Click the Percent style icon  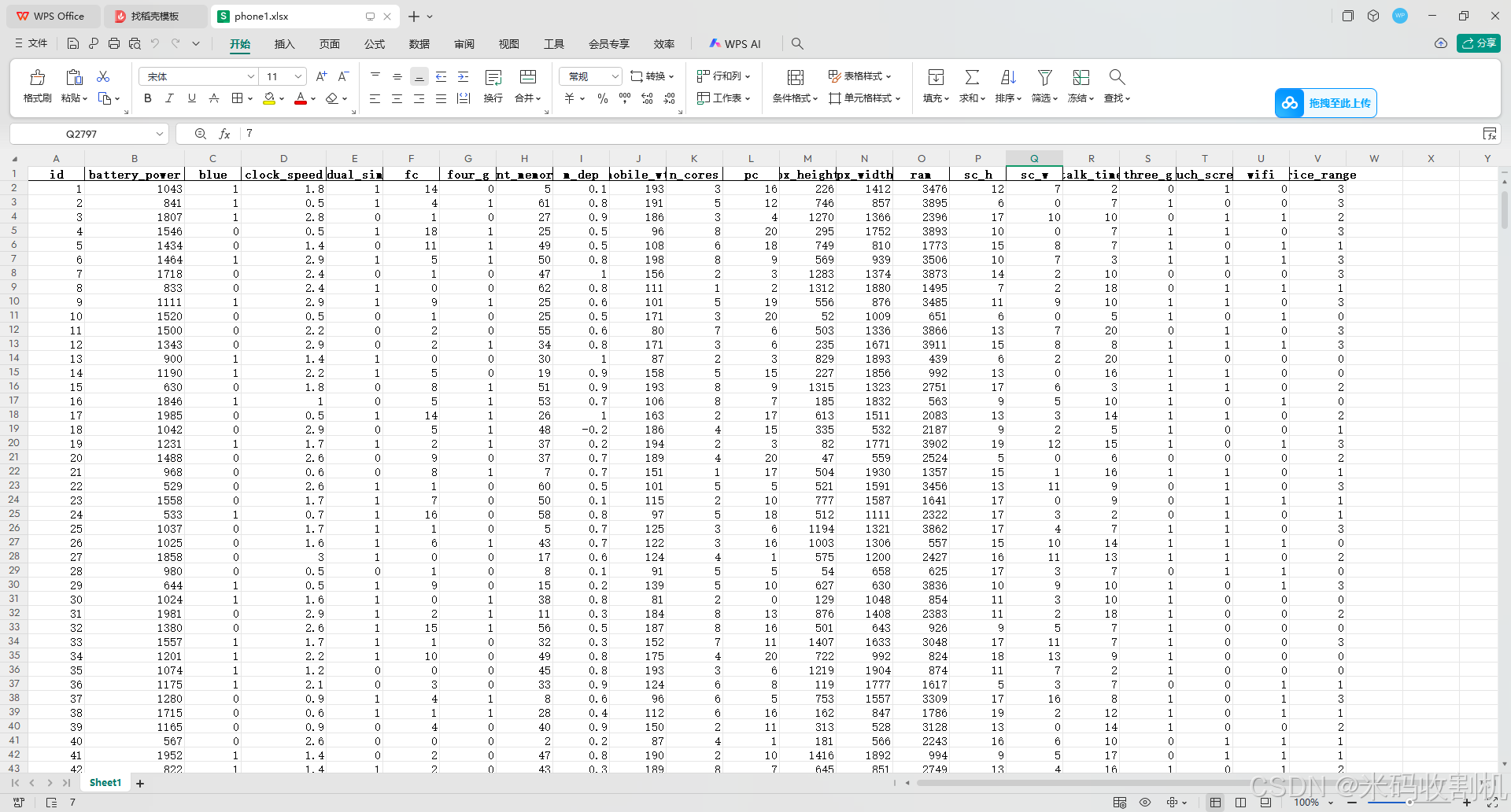[x=603, y=98]
